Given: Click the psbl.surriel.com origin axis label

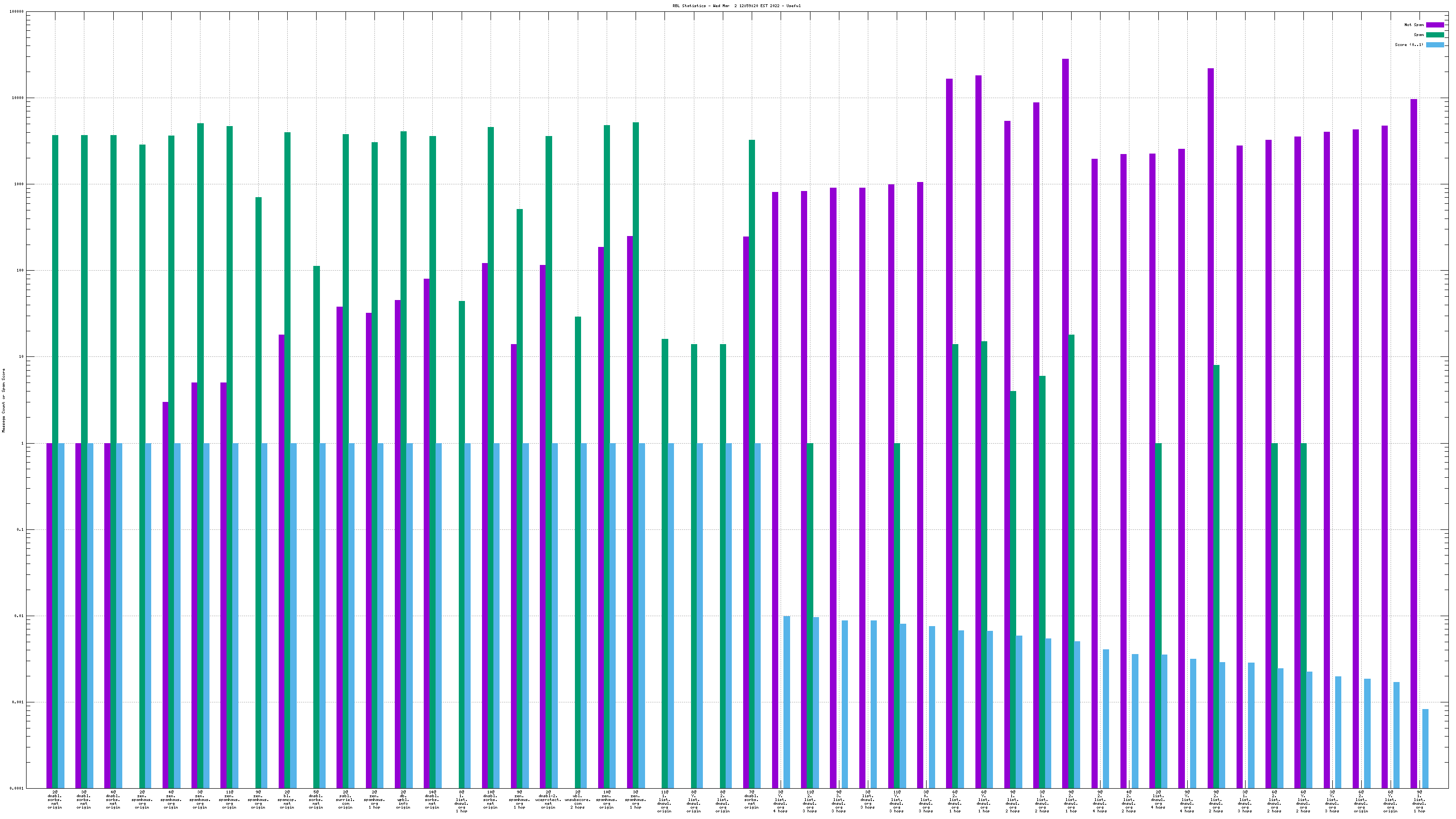Looking at the screenshot, I should [346, 800].
